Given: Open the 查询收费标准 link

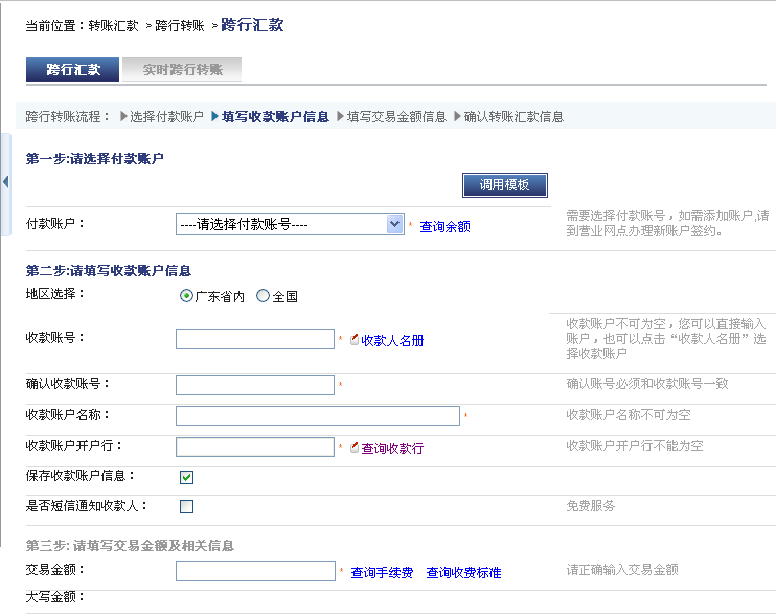Looking at the screenshot, I should (x=464, y=572).
